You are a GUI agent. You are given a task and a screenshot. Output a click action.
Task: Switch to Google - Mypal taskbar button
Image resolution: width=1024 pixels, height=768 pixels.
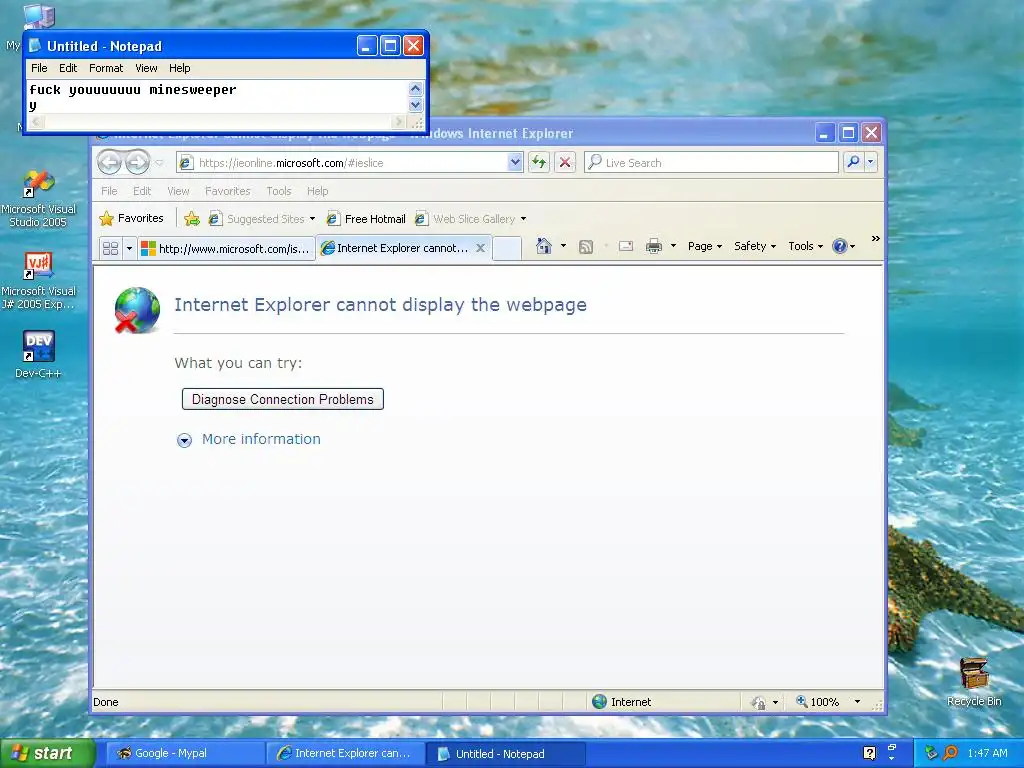point(185,753)
